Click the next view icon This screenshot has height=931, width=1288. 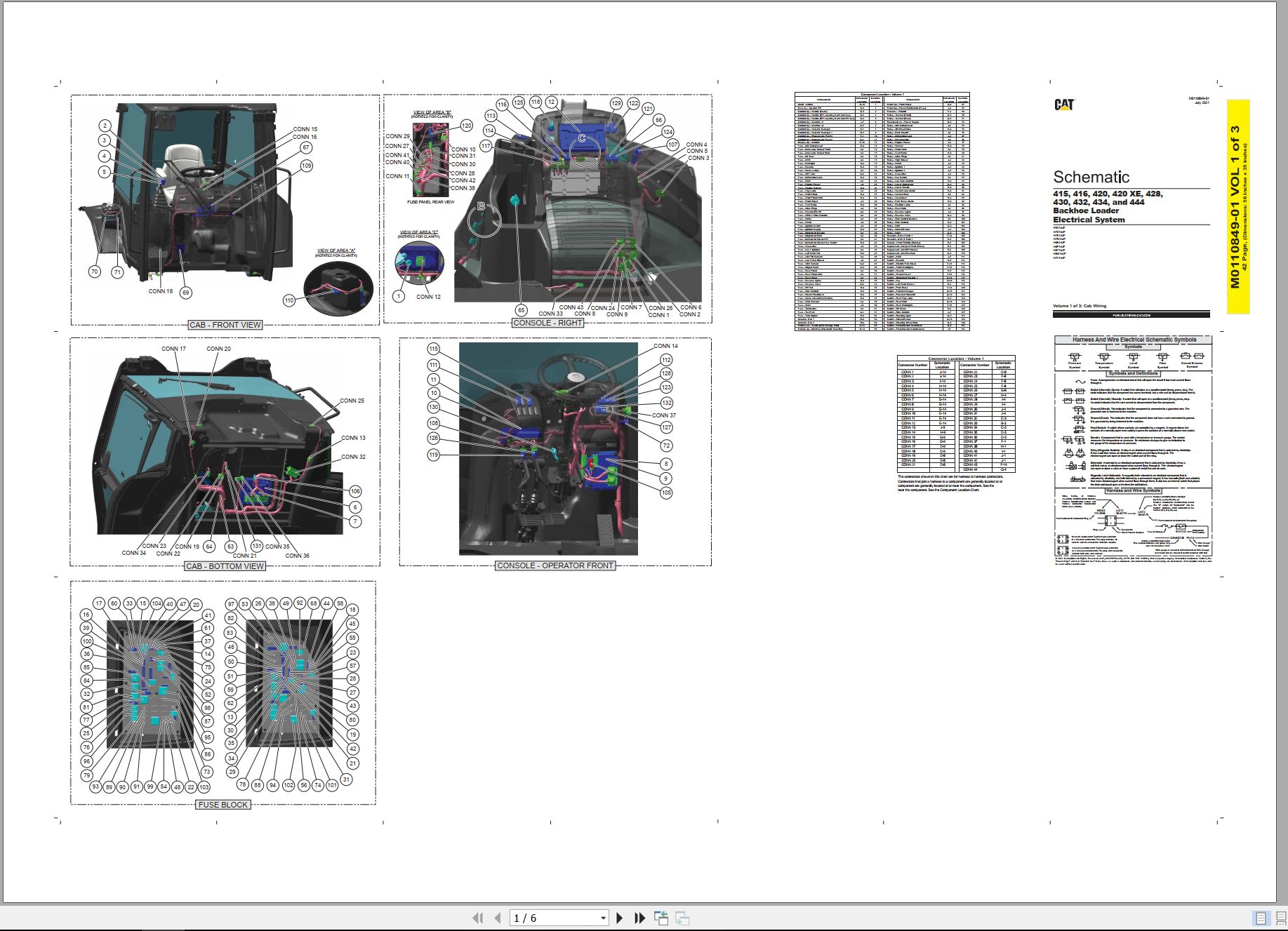pos(682,918)
